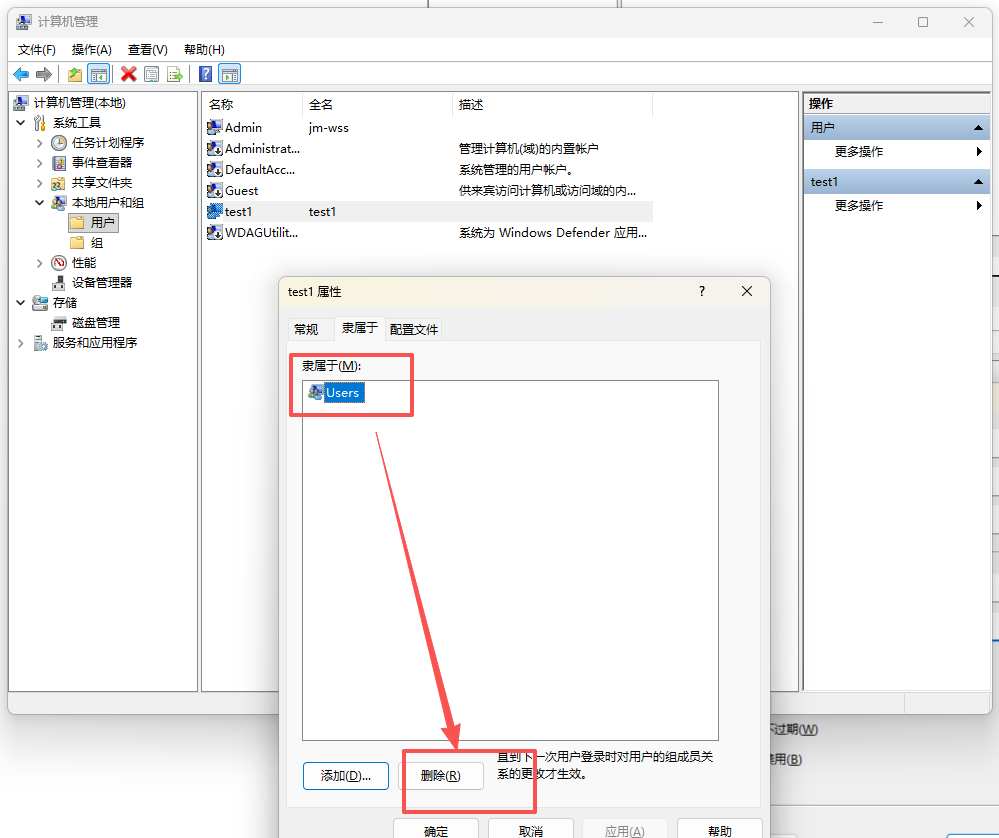Viewport: 999px width, 838px height.
Task: Select the 组 folder in tree
Action: pos(97,243)
